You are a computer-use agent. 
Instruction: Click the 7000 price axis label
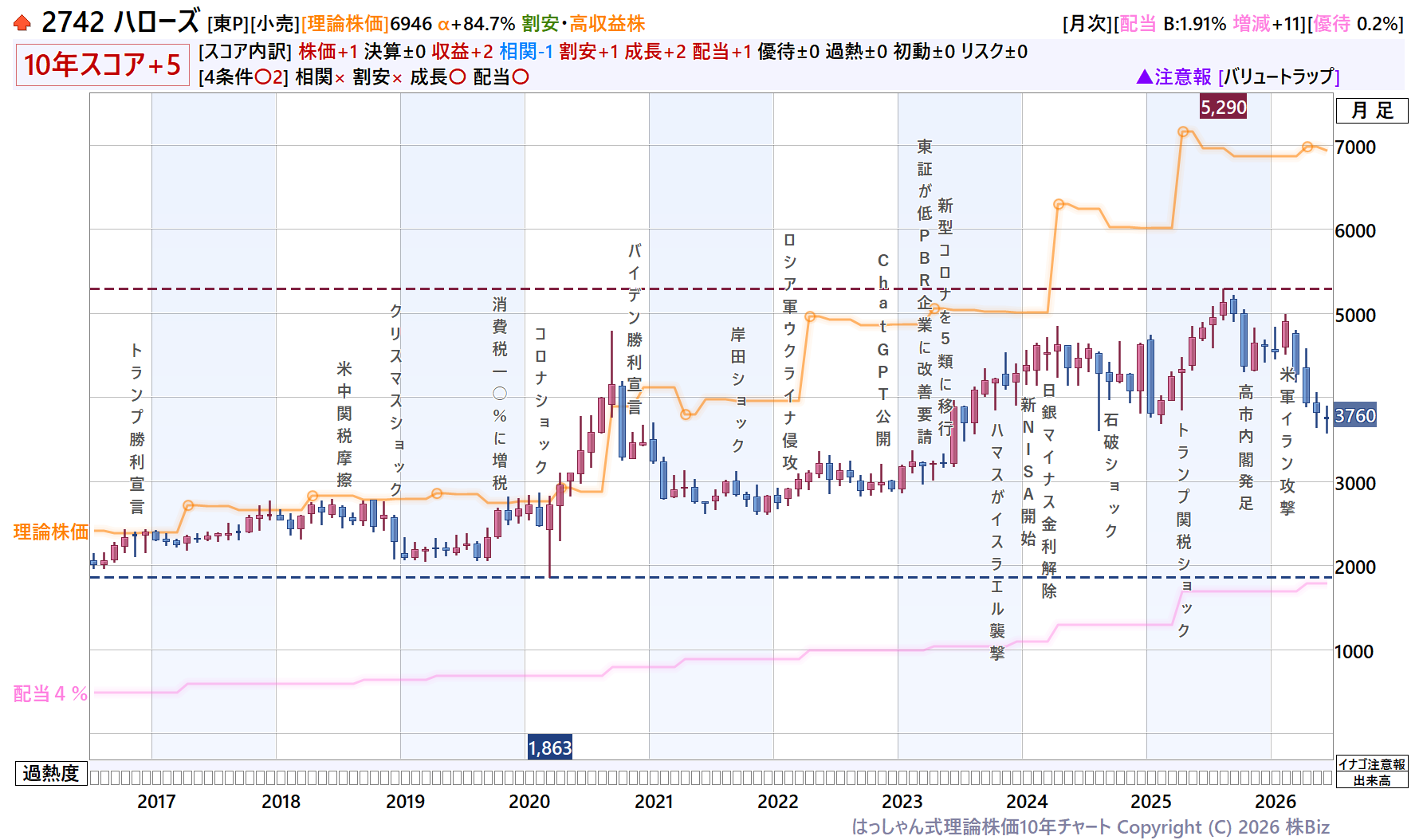coord(1355,147)
